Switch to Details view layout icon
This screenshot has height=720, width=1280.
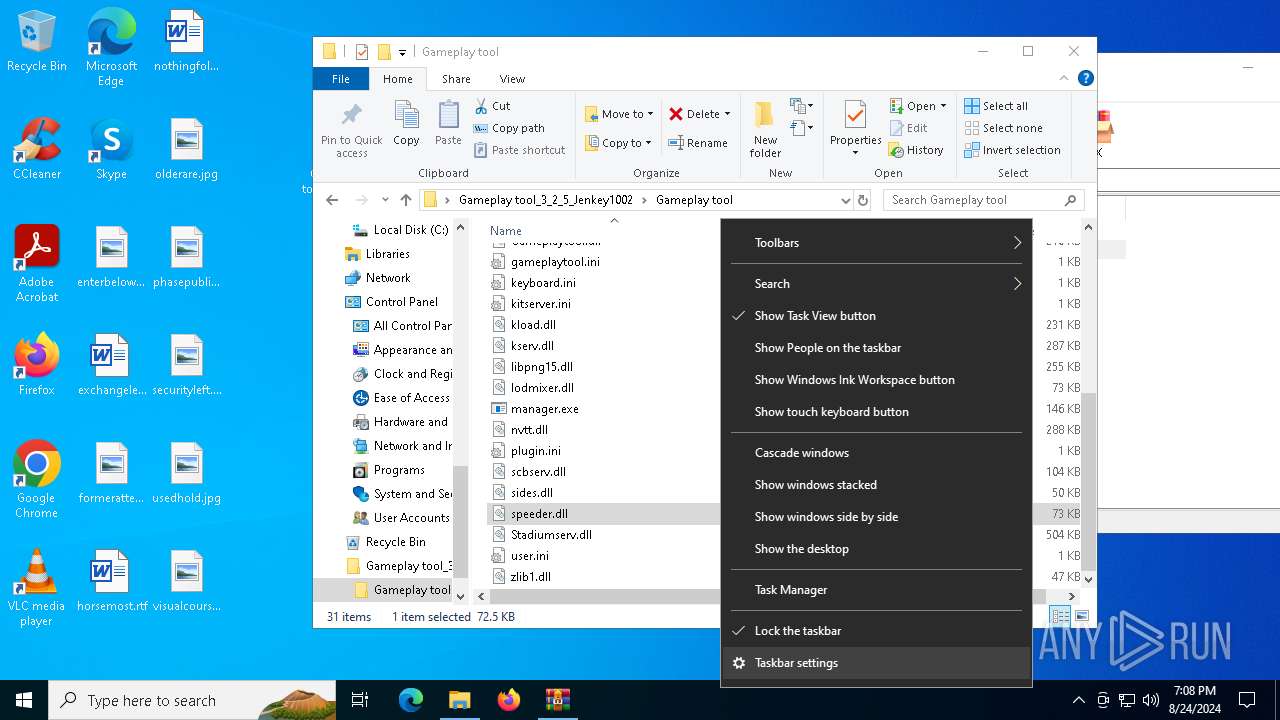click(1060, 617)
